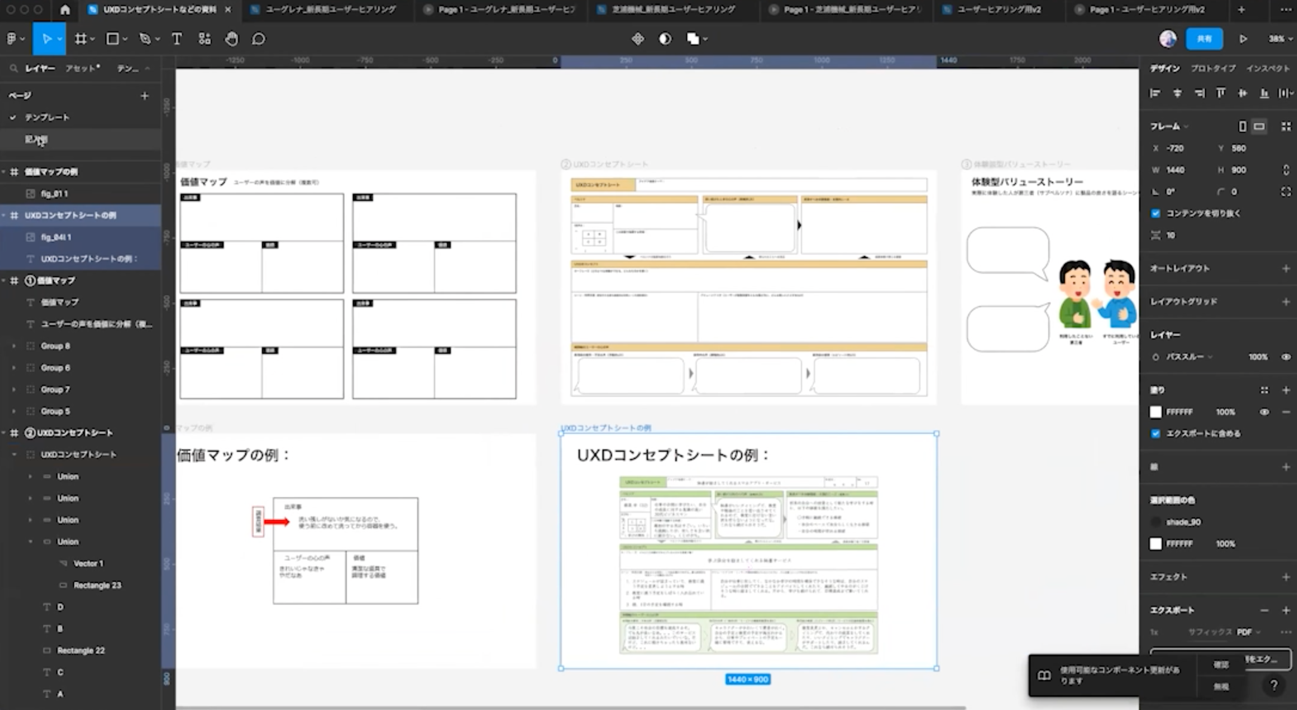Add an エフェクト with the plus
Image resolution: width=1297 pixels, height=710 pixels.
[x=1286, y=577]
